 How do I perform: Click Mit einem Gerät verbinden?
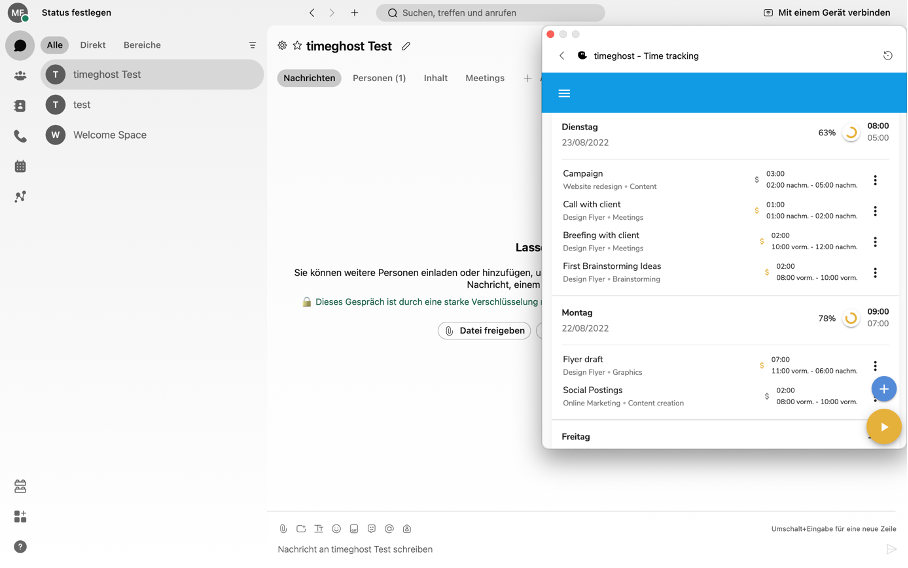pyautogui.click(x=826, y=13)
